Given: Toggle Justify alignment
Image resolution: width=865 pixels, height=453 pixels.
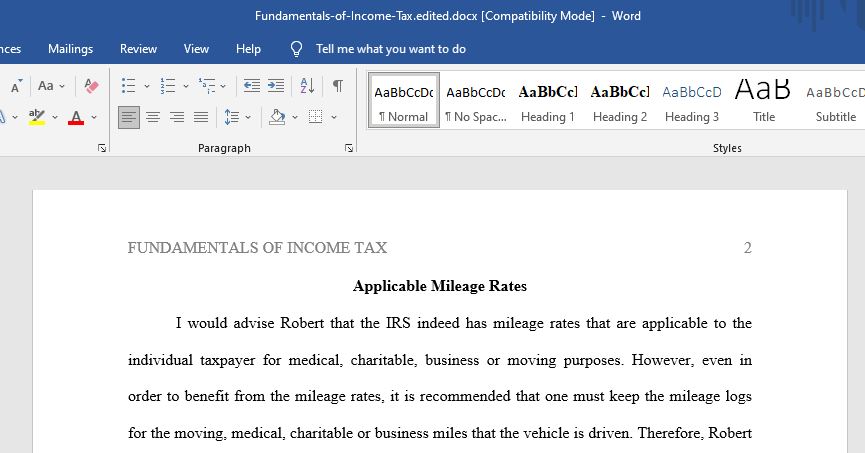Looking at the screenshot, I should coord(201,117).
